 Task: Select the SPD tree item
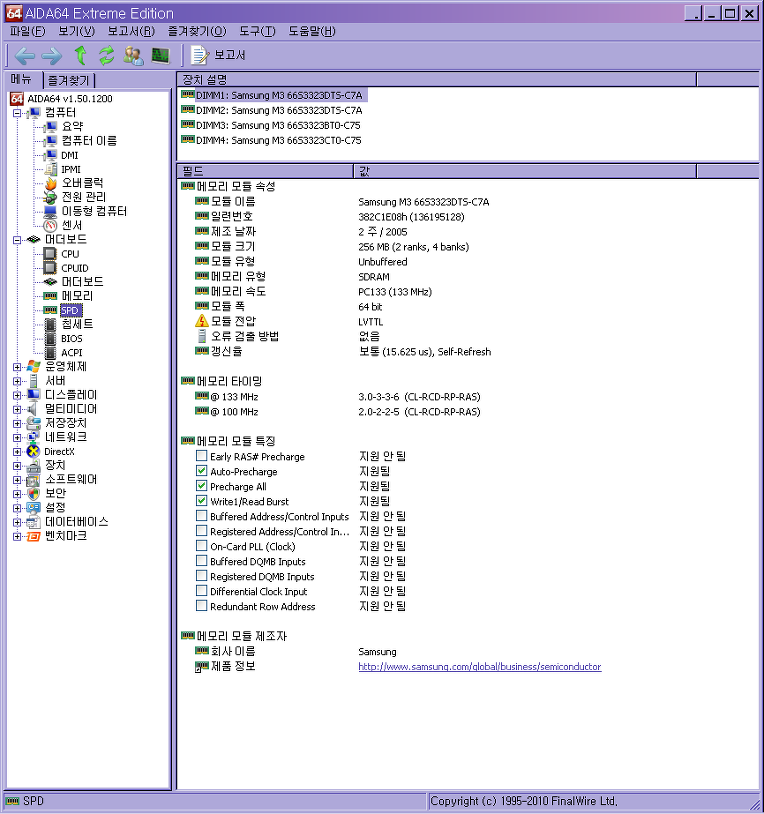70,310
